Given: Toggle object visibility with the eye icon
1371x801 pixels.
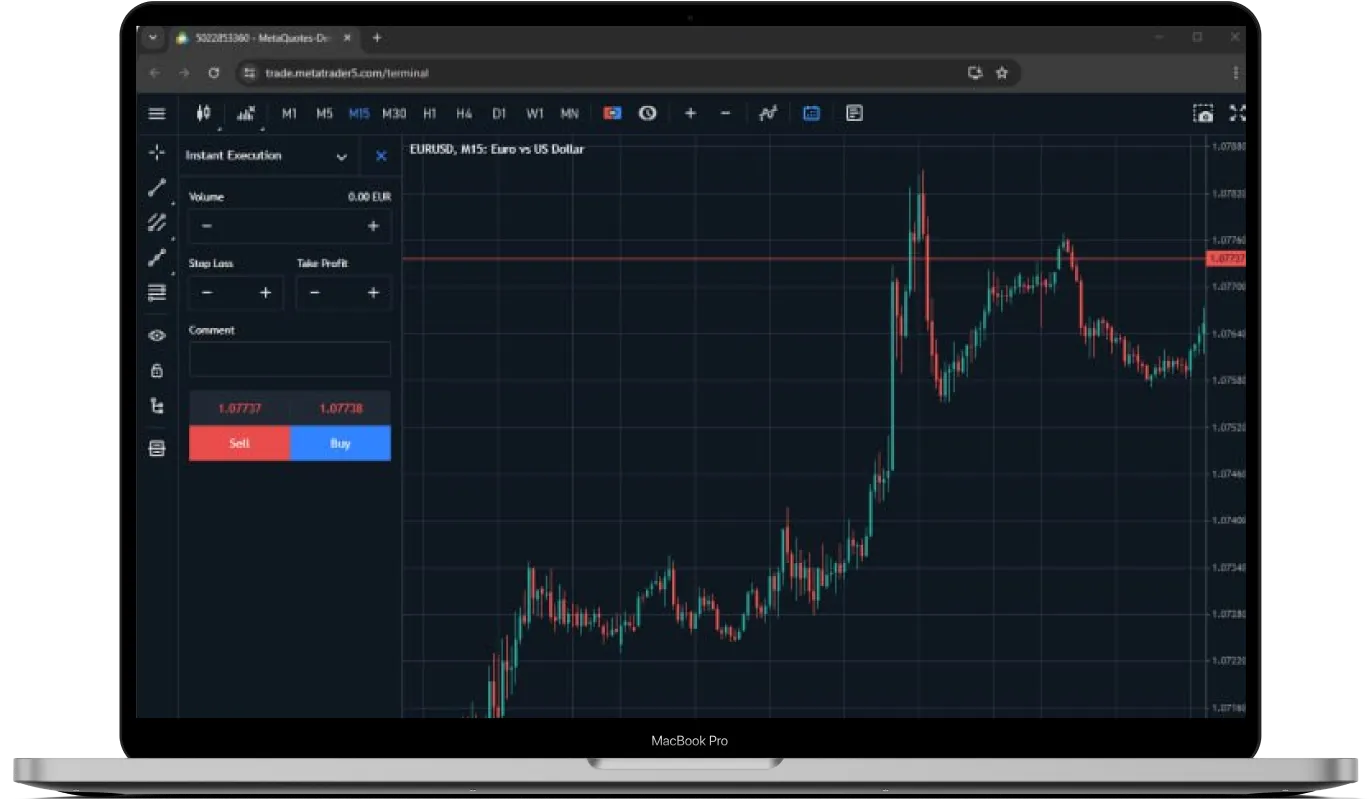Looking at the screenshot, I should pos(157,336).
